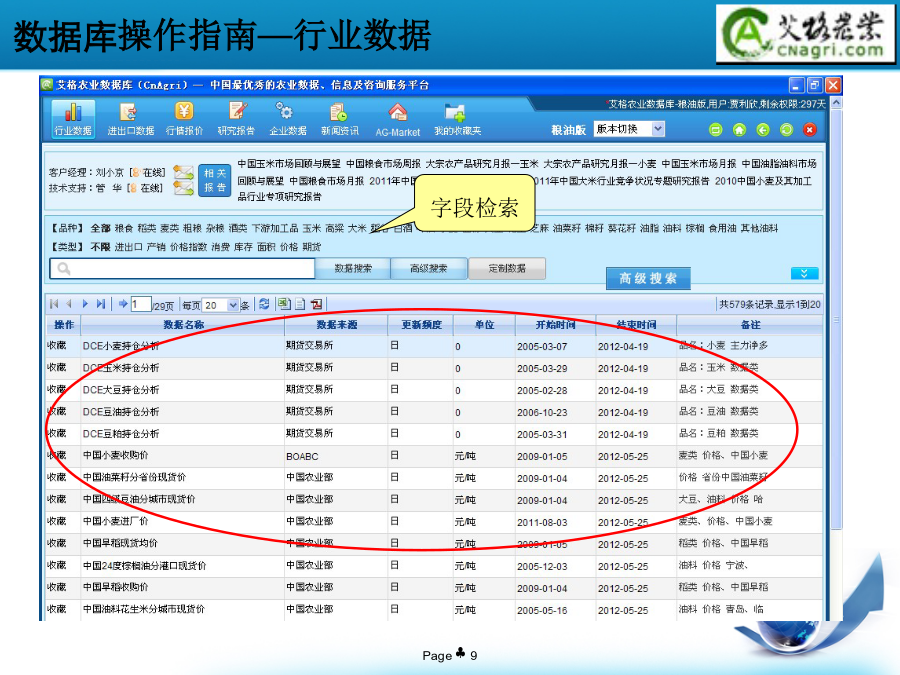The width and height of the screenshot is (900, 675).
Task: Open the 进出口数据 section
Action: tap(131, 119)
